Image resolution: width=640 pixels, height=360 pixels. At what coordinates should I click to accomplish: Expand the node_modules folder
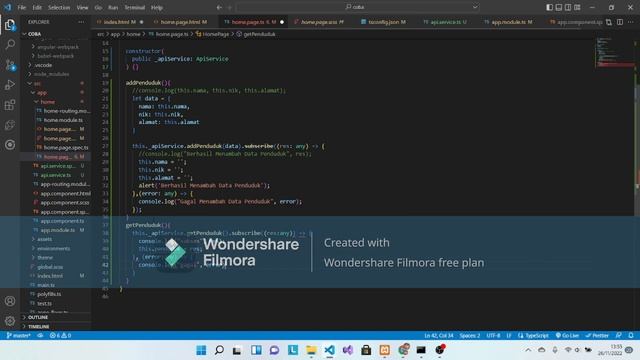click(x=55, y=74)
